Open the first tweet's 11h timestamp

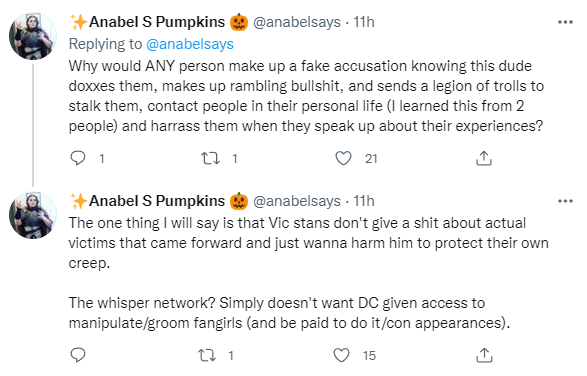coord(364,22)
